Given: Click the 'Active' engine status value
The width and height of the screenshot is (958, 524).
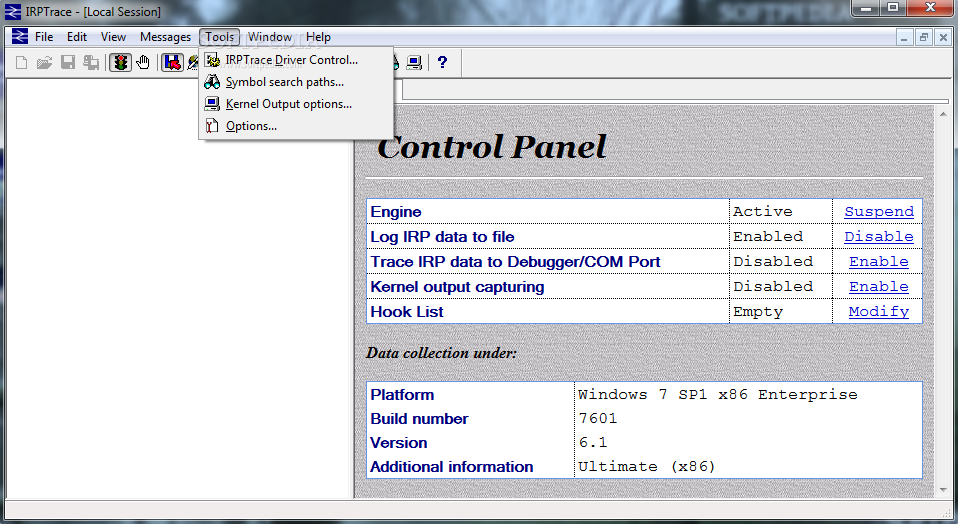Looking at the screenshot, I should (x=763, y=211).
